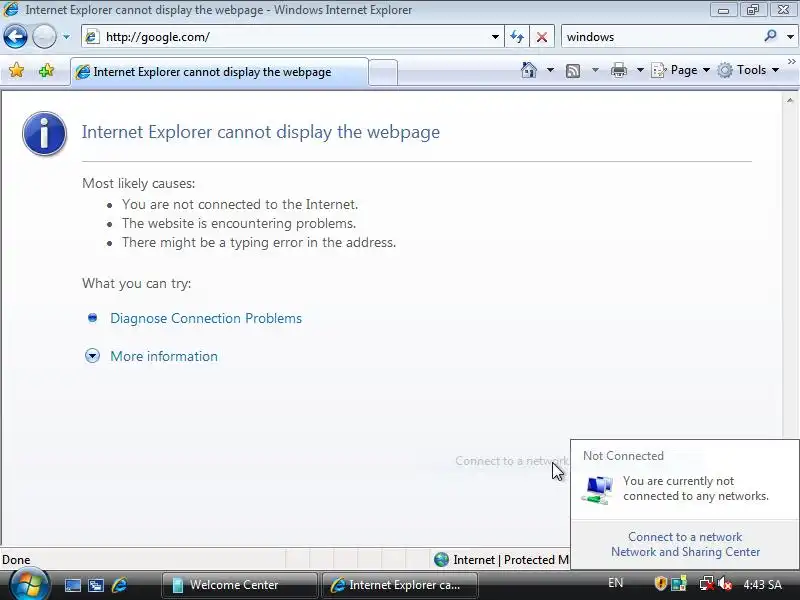Click the Internet zone globe icon in the status bar
Viewport: 800px width, 600px height.
[441, 560]
